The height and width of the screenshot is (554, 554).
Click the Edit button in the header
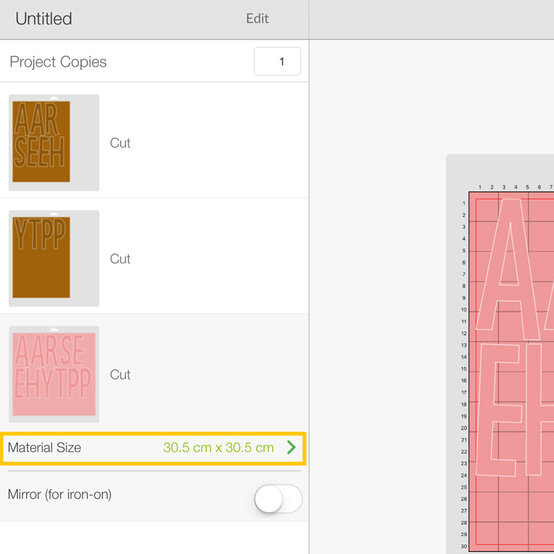(x=257, y=18)
